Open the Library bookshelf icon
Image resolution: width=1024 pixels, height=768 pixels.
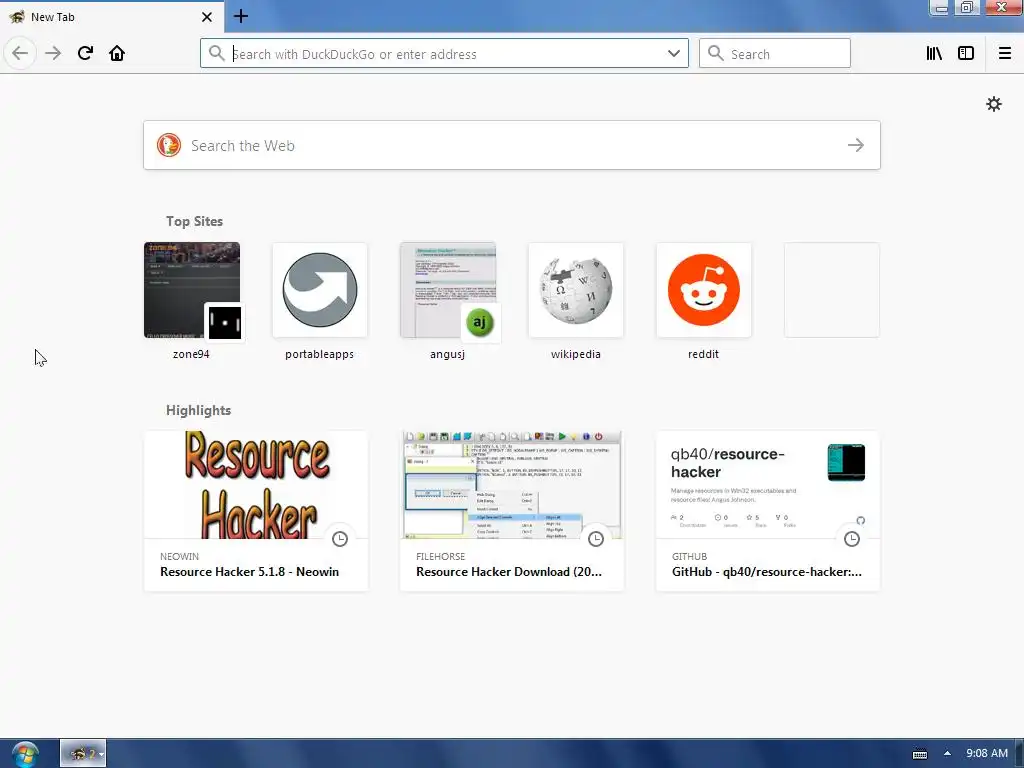click(x=934, y=53)
